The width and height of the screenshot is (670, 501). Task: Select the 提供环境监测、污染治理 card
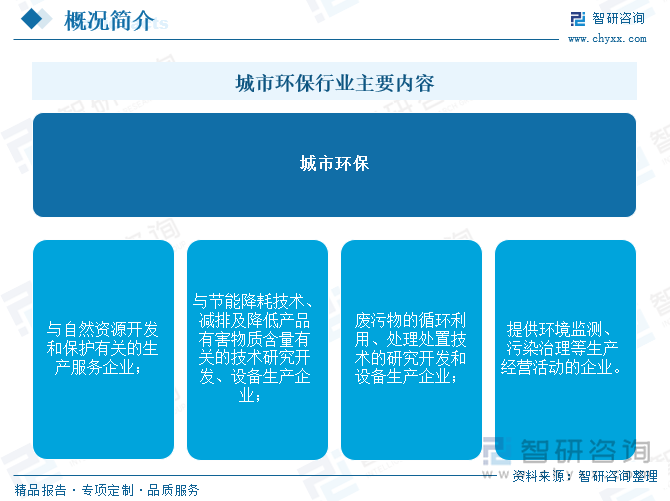(x=565, y=349)
